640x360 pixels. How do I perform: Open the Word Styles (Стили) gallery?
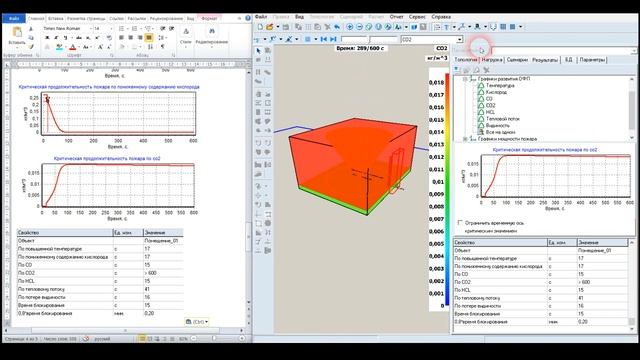185,36
